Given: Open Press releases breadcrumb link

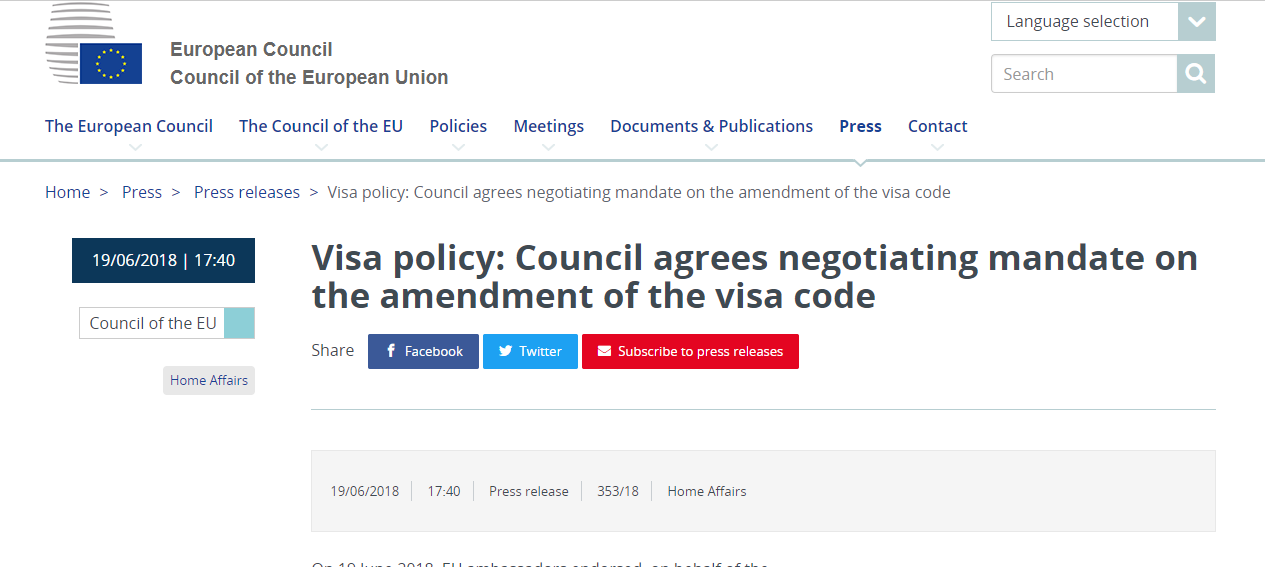Looking at the screenshot, I should click(247, 192).
